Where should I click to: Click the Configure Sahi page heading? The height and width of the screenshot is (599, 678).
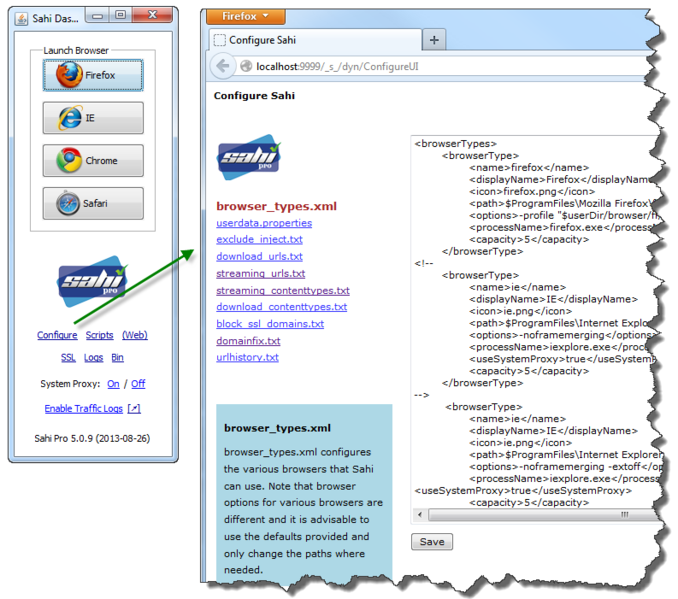(254, 96)
